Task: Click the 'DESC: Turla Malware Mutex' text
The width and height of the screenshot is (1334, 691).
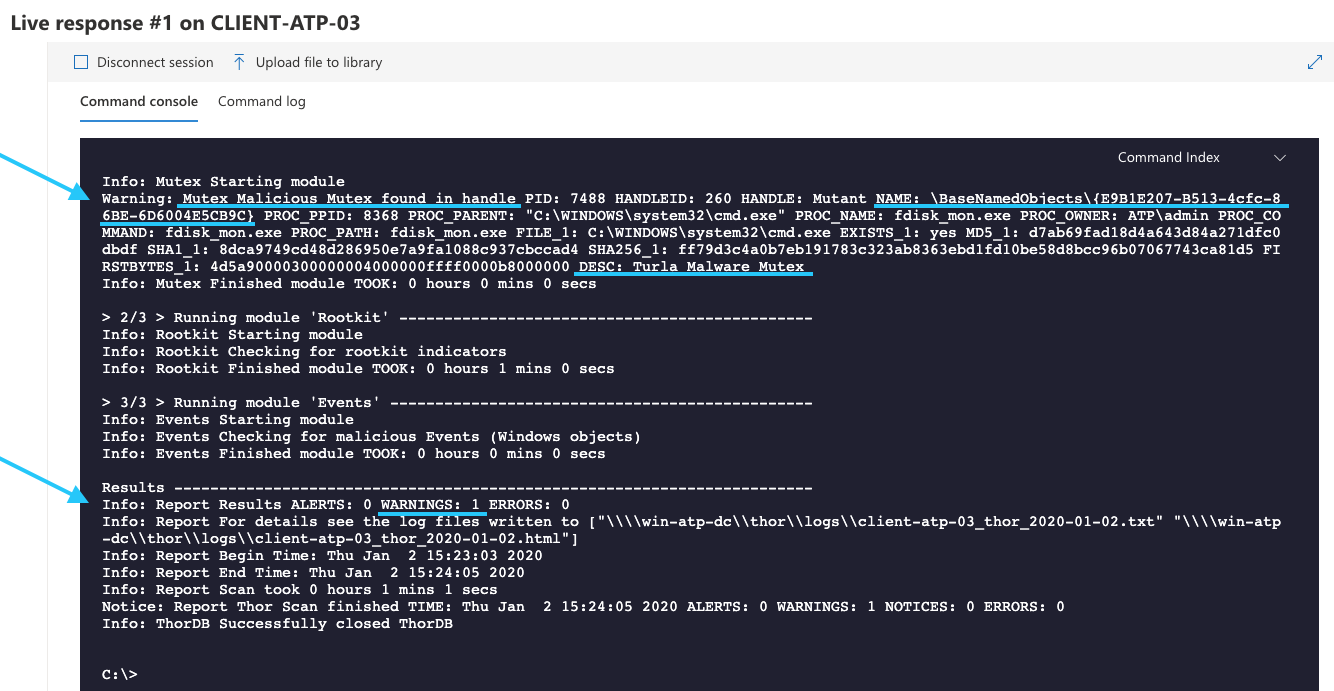Action: [694, 266]
